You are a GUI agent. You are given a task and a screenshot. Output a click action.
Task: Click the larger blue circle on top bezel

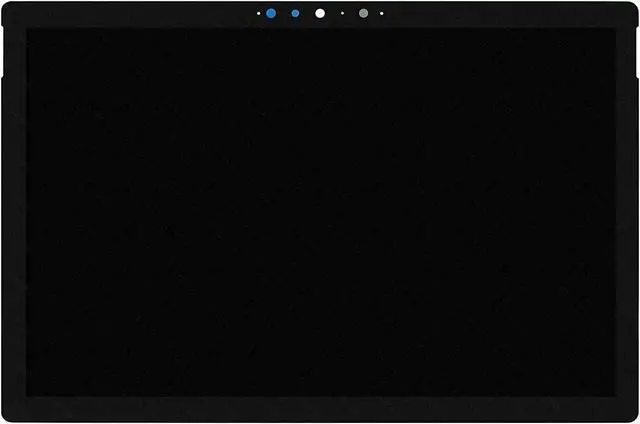coord(271,14)
